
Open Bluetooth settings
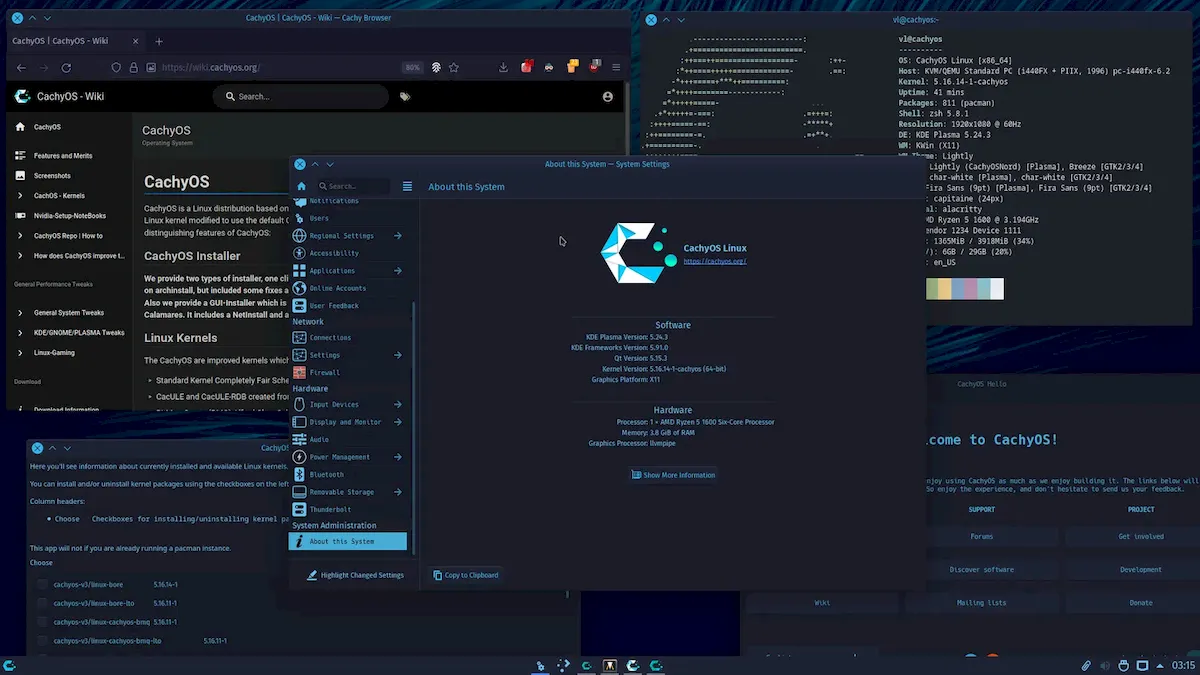350,474
